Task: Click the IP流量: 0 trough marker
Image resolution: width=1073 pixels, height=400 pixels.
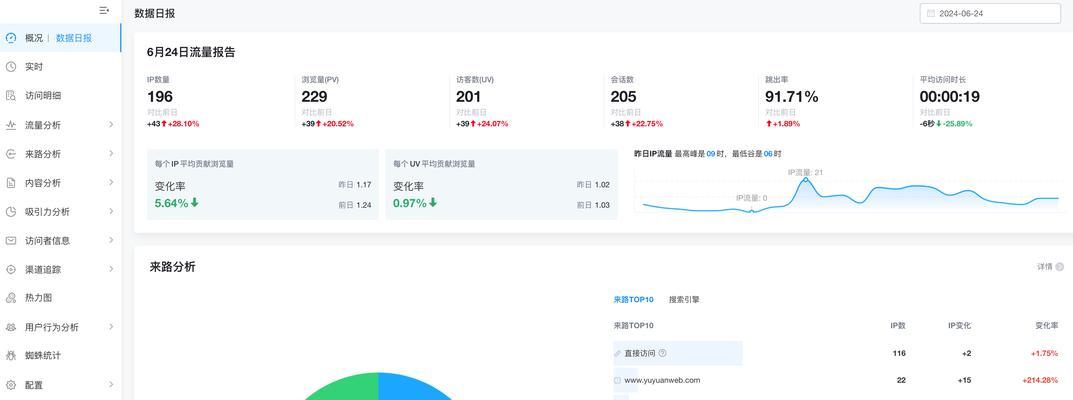Action: [752, 211]
